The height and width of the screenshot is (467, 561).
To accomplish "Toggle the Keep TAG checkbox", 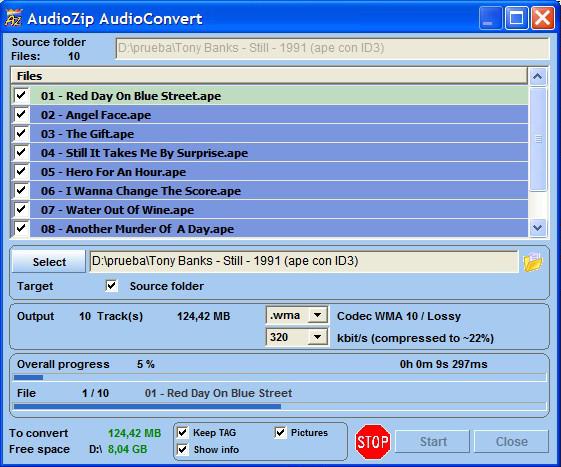I will pyautogui.click(x=182, y=433).
